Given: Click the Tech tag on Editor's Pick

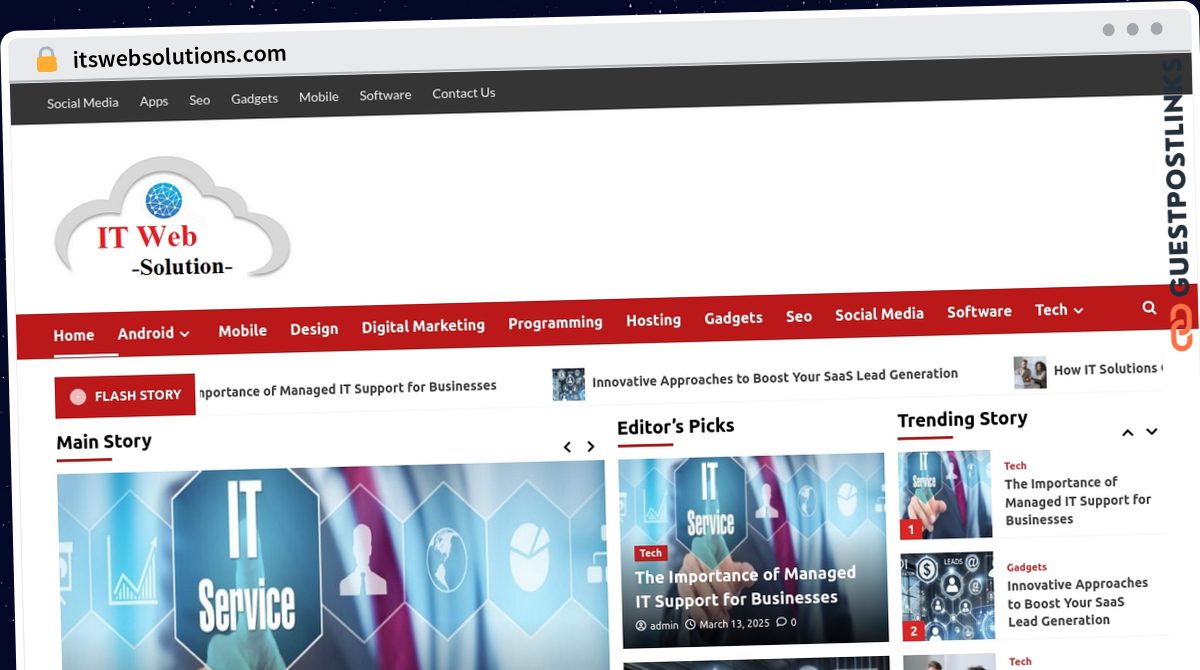Looking at the screenshot, I should (651, 553).
